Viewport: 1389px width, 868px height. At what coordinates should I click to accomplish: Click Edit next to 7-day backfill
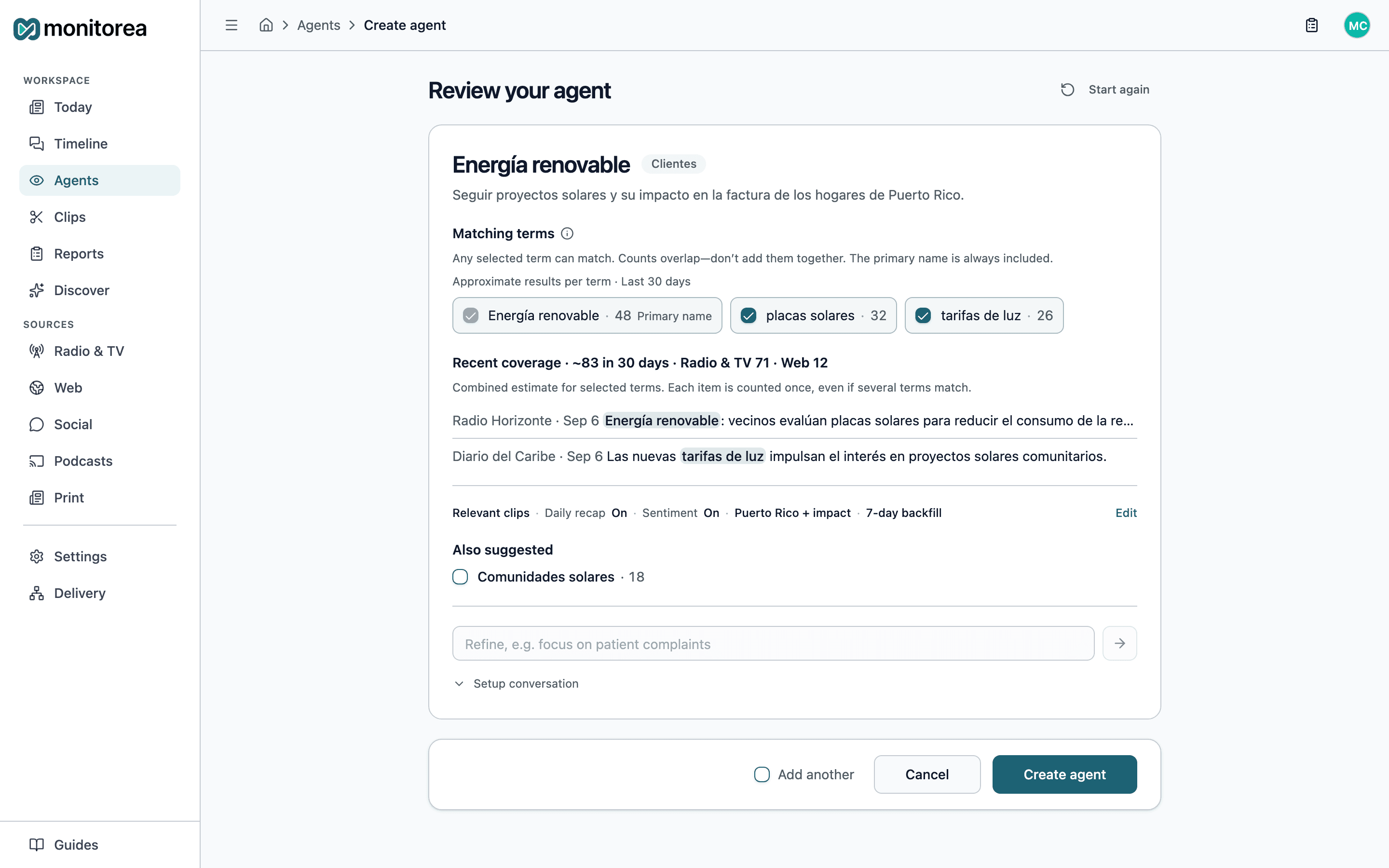1126,513
